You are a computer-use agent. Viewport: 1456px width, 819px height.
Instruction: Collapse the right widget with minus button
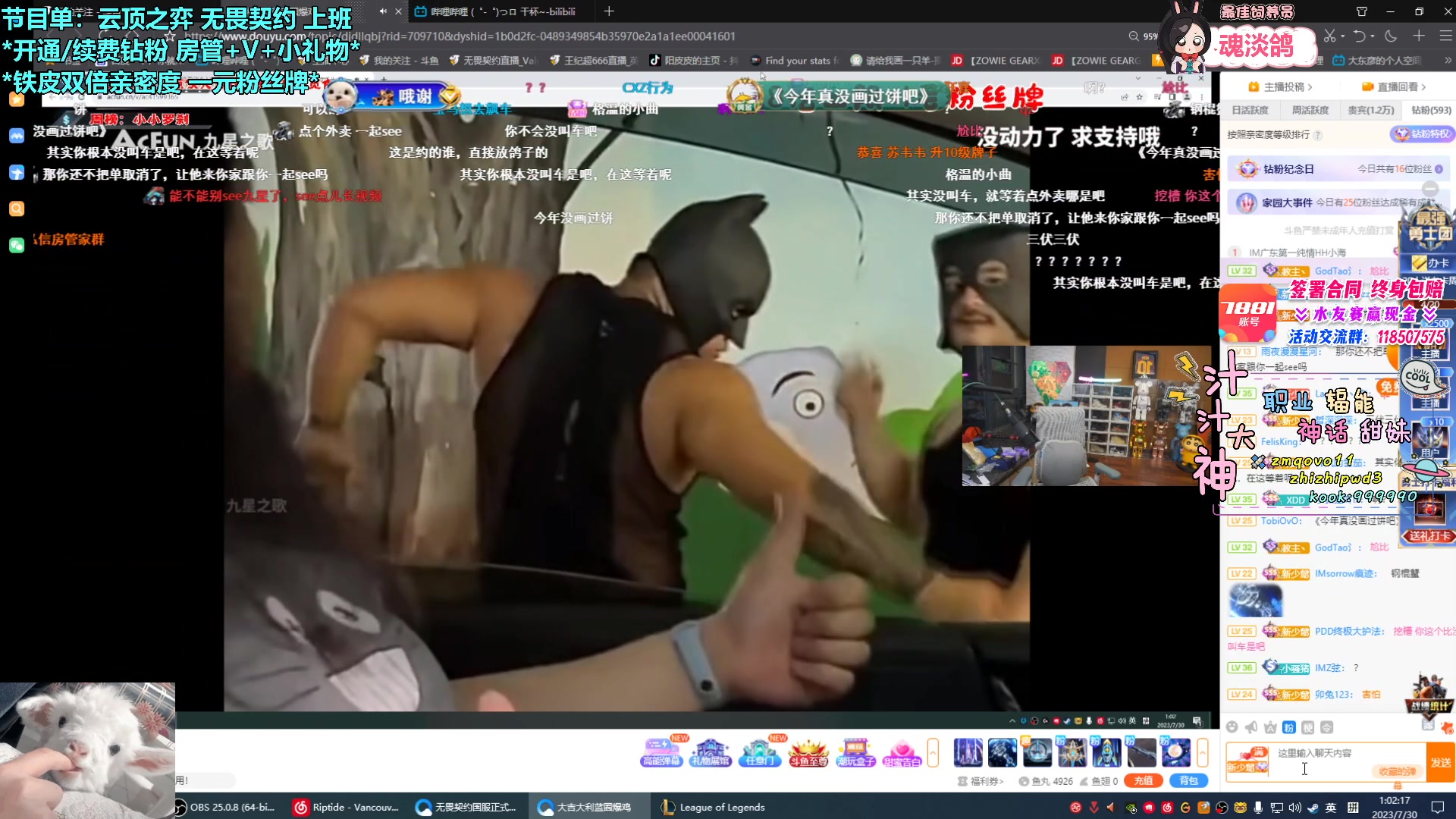1430,188
